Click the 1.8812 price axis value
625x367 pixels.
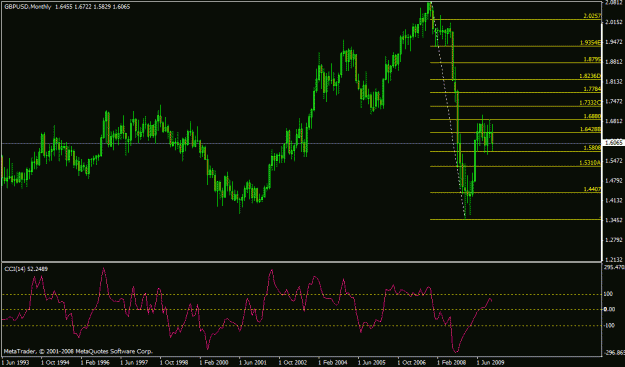point(614,62)
